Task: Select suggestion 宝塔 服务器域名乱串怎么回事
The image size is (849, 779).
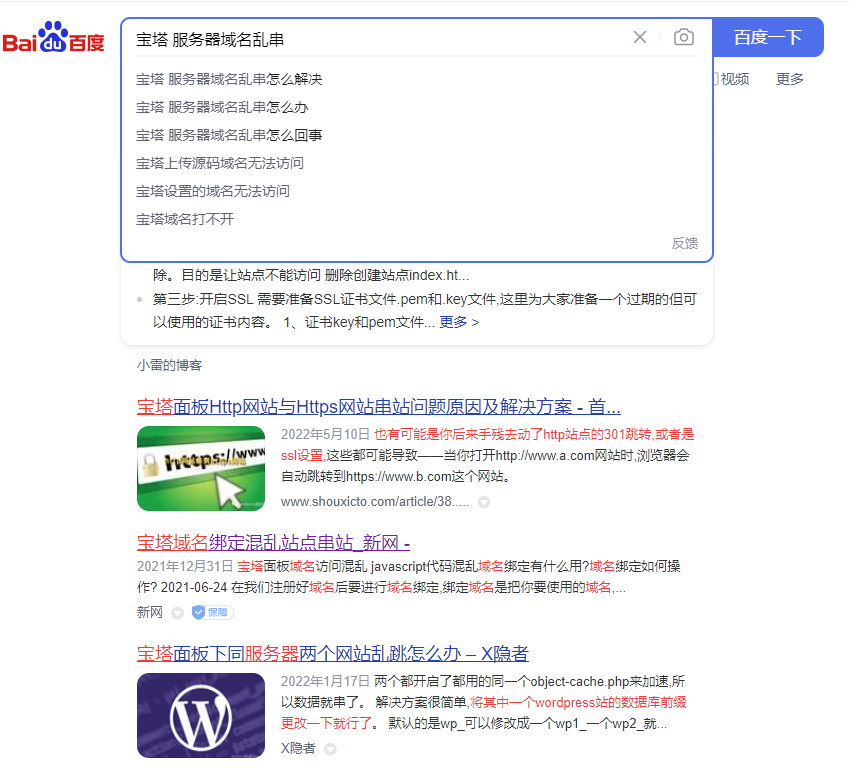Action: click(228, 135)
